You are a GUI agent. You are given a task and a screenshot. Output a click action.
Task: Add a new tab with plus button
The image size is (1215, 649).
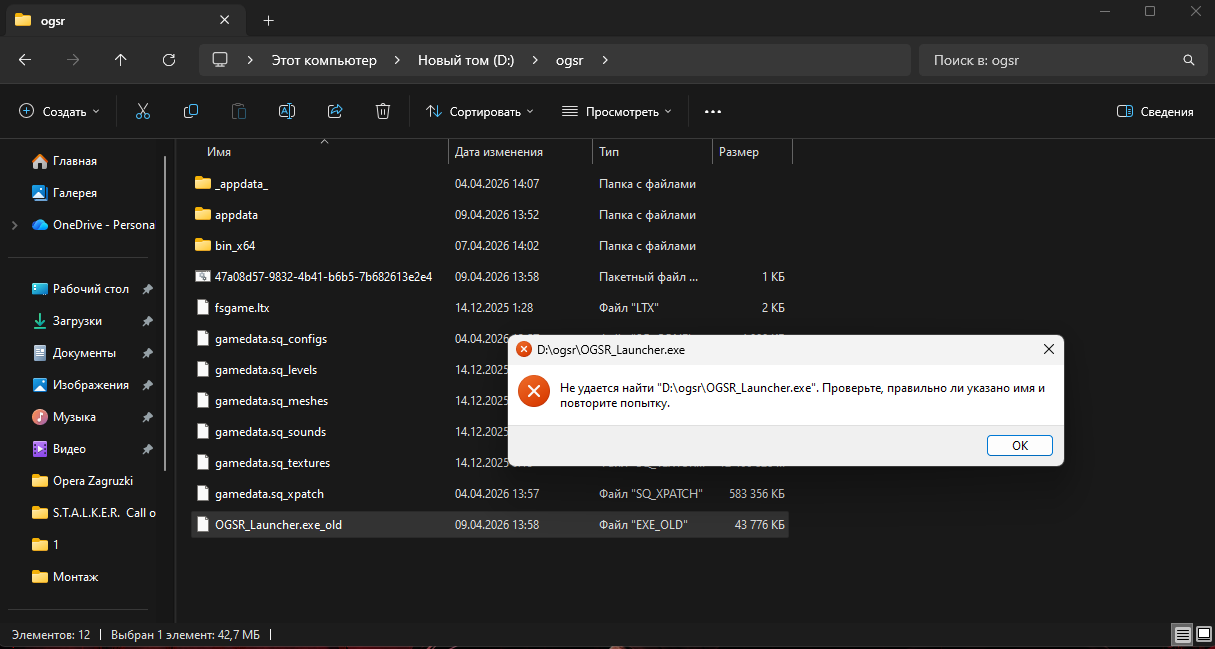268,20
